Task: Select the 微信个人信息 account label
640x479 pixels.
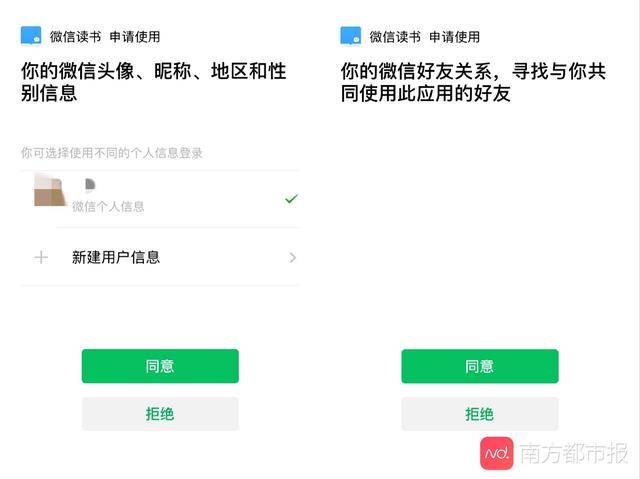Action: [108, 206]
